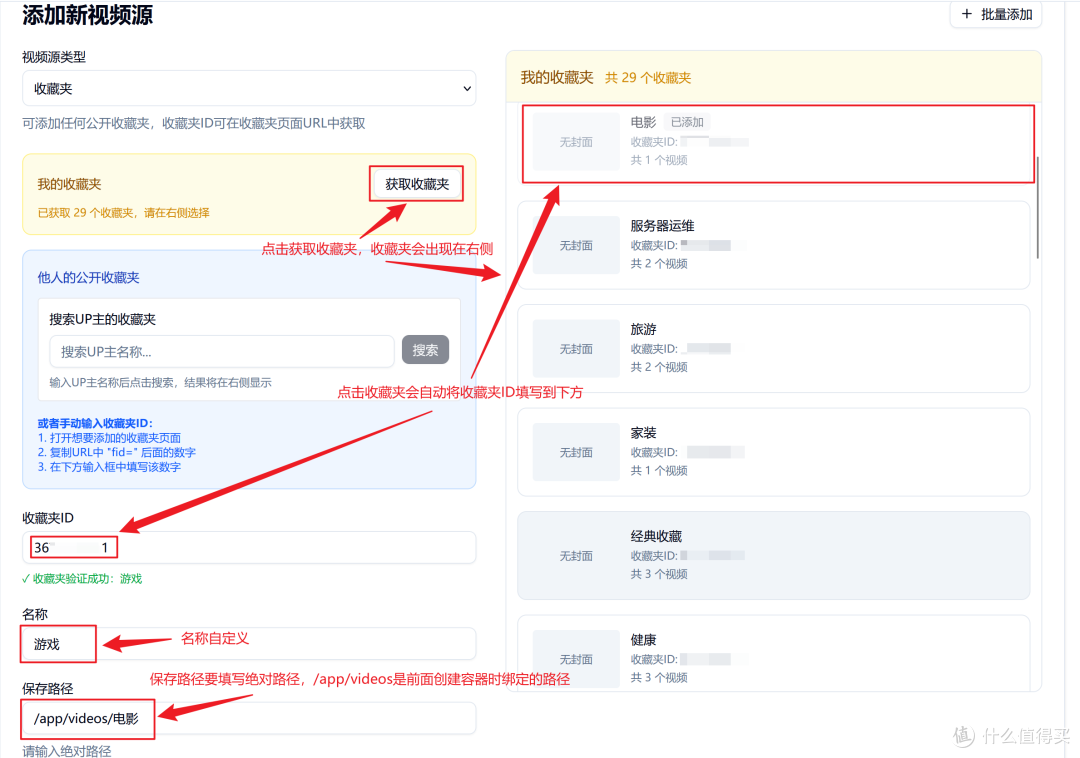Open the 视频源类型 dropdown showing 收藏夹

249,88
